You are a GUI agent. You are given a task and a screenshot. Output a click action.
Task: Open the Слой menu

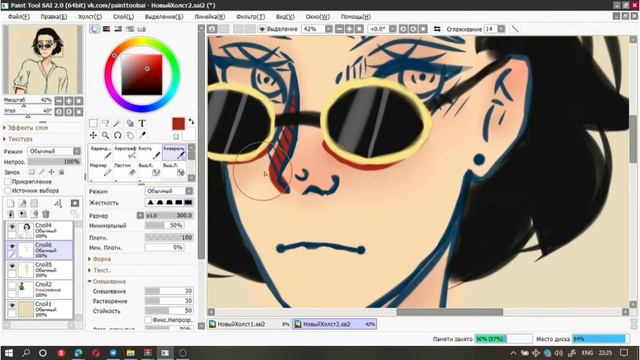(123, 17)
